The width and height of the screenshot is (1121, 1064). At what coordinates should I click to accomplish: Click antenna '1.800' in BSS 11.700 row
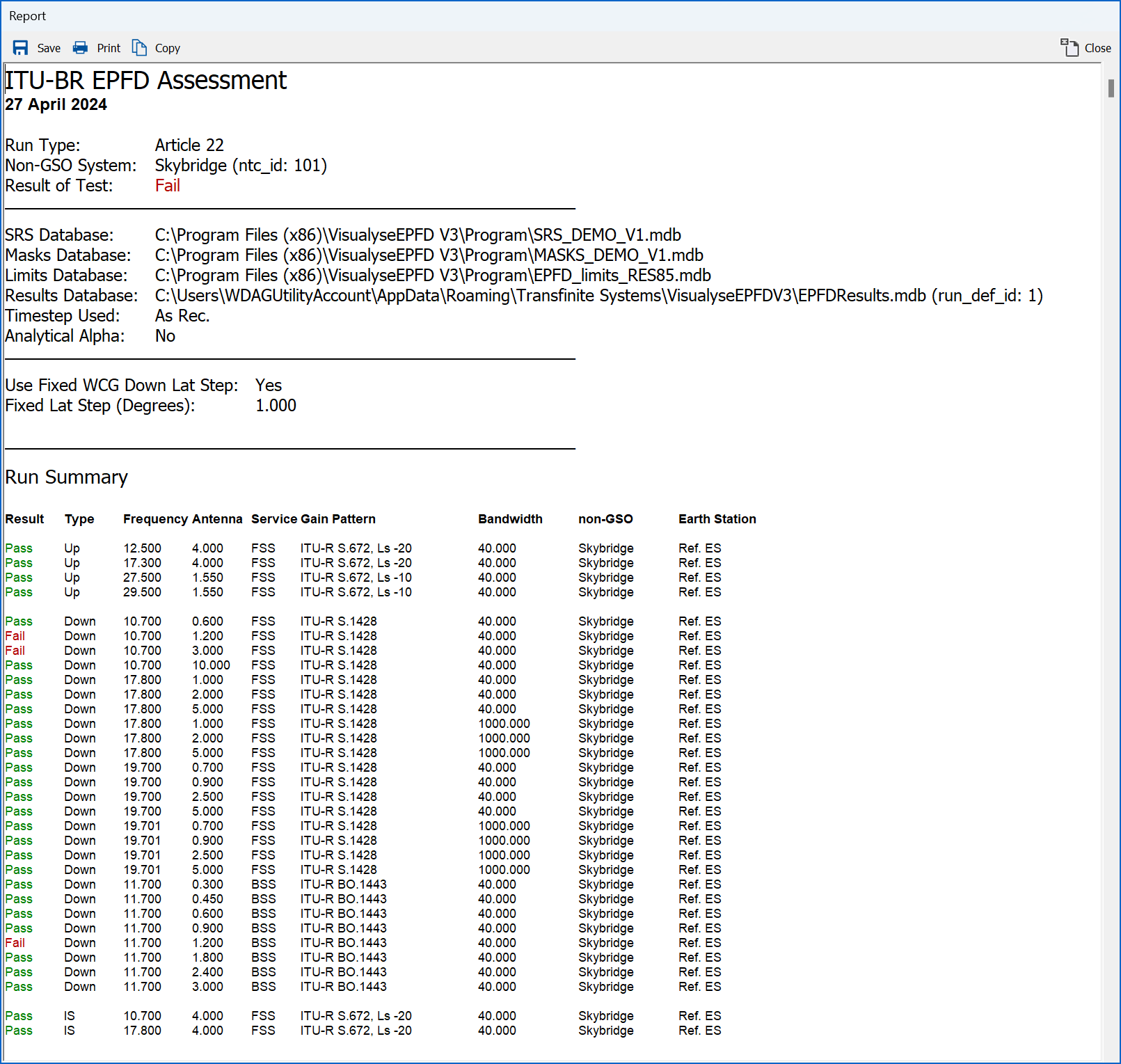[x=208, y=958]
